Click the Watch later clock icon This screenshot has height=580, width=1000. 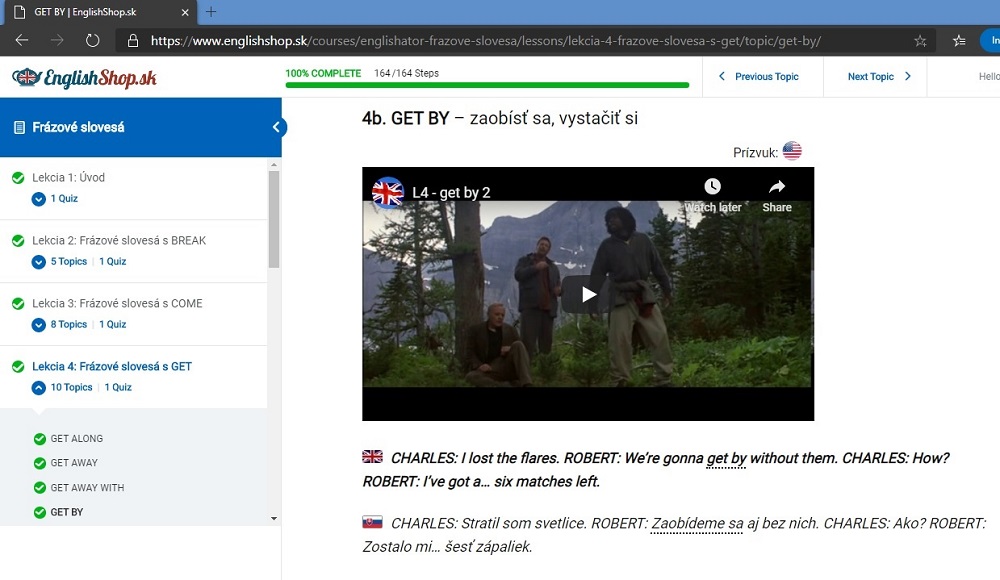[712, 187]
